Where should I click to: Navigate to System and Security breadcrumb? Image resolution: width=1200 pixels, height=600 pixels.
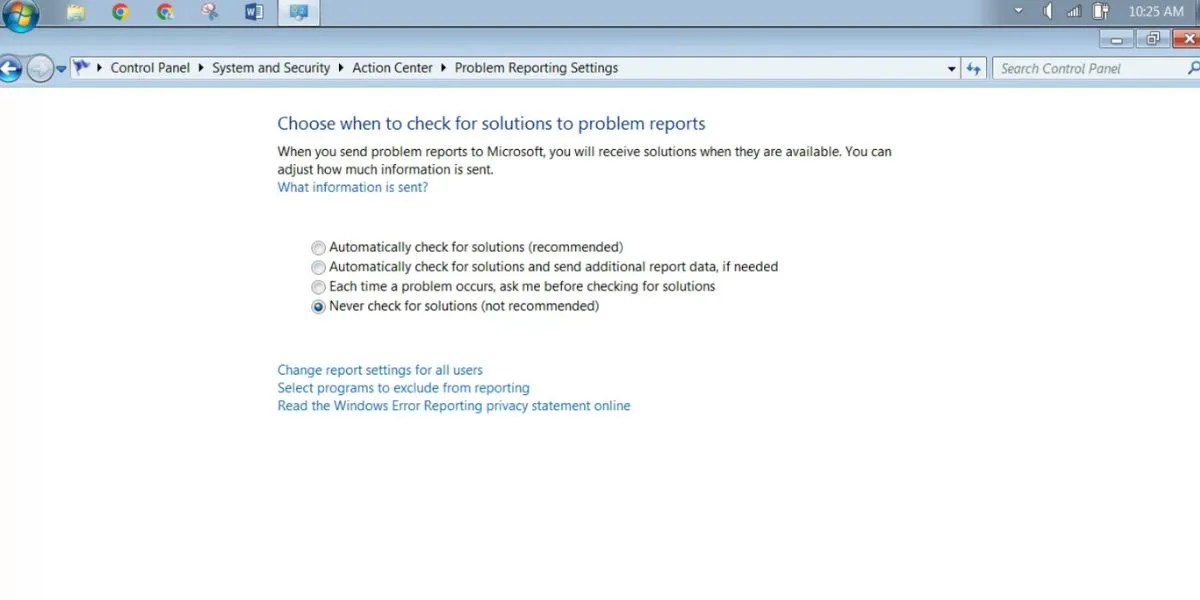tap(271, 67)
